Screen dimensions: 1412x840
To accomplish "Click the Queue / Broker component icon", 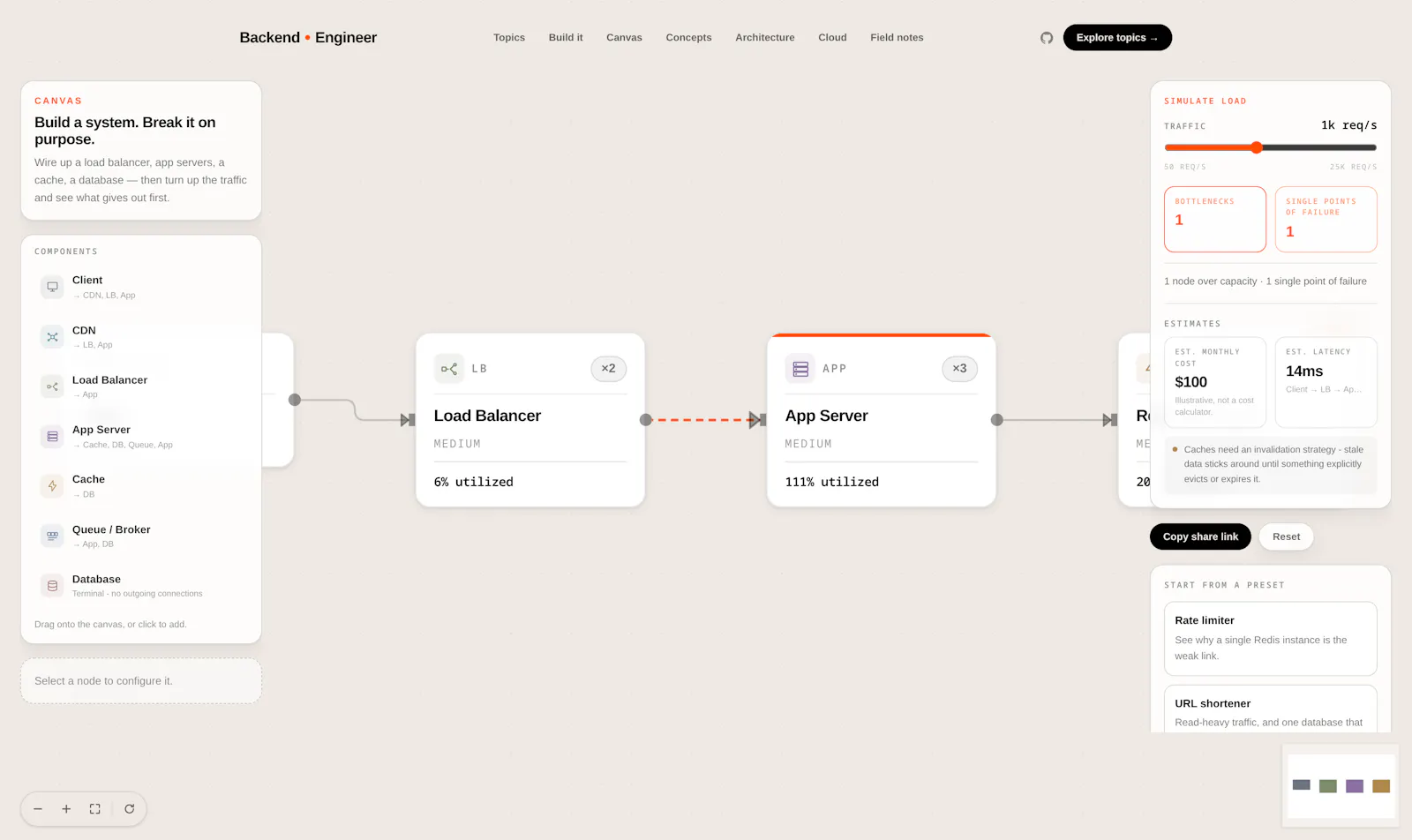I will tap(52, 536).
